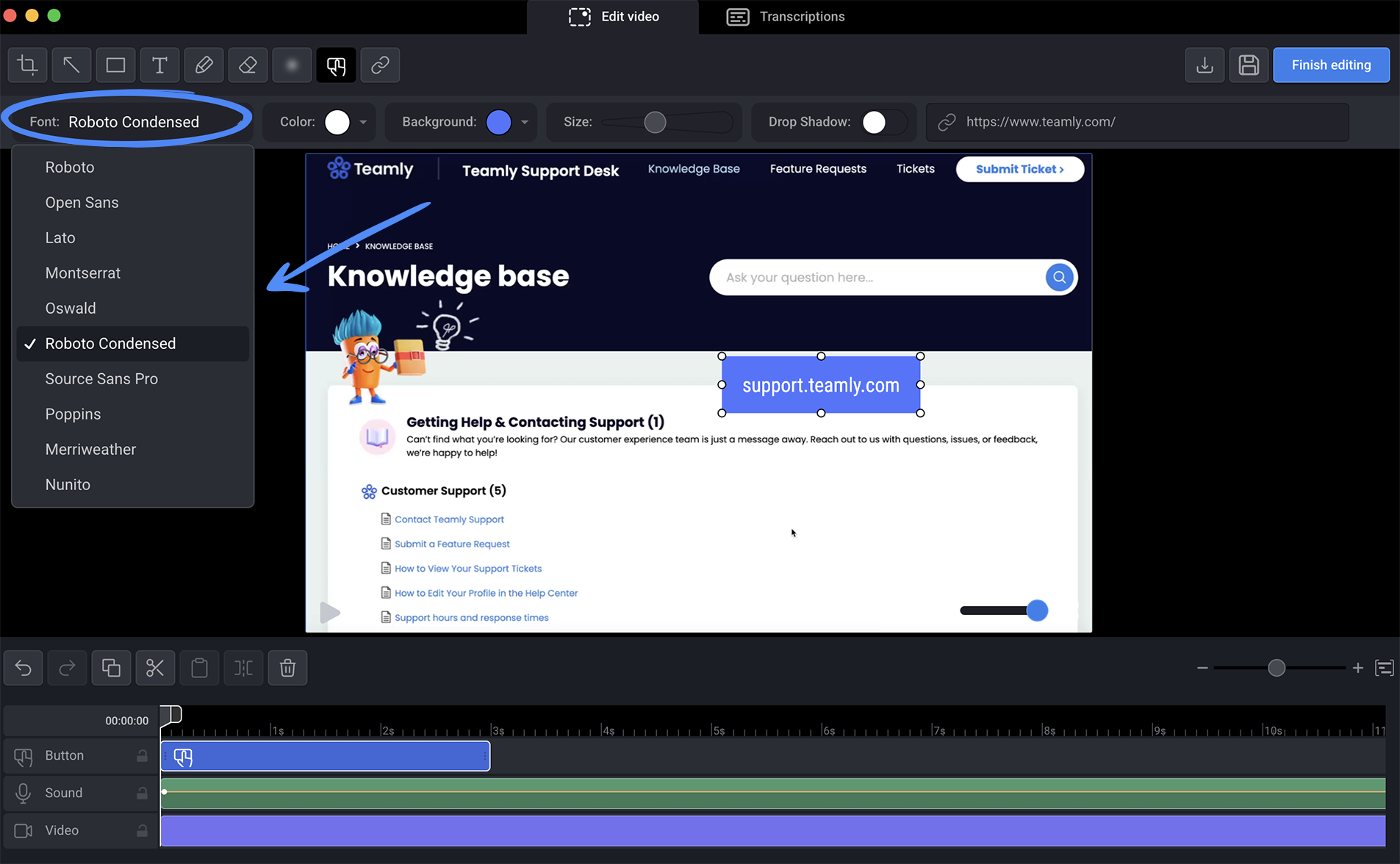This screenshot has width=1400, height=864.
Task: Open the Color dropdown arrow
Action: 363,122
